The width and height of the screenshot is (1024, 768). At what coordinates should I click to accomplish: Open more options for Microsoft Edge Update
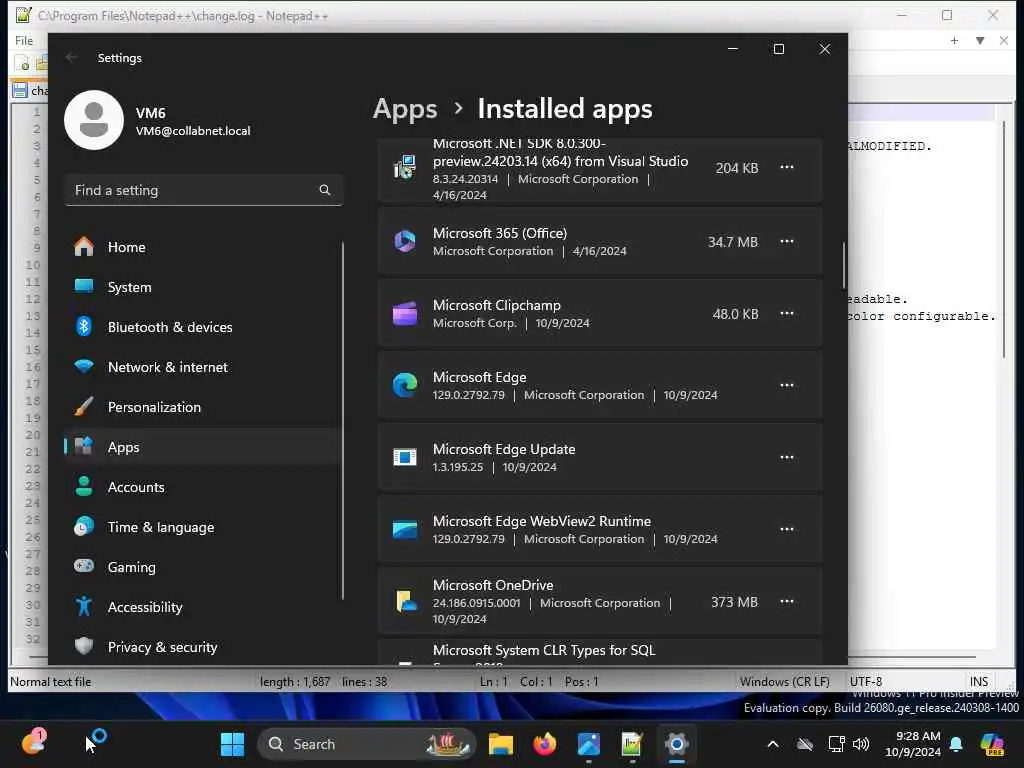787,457
